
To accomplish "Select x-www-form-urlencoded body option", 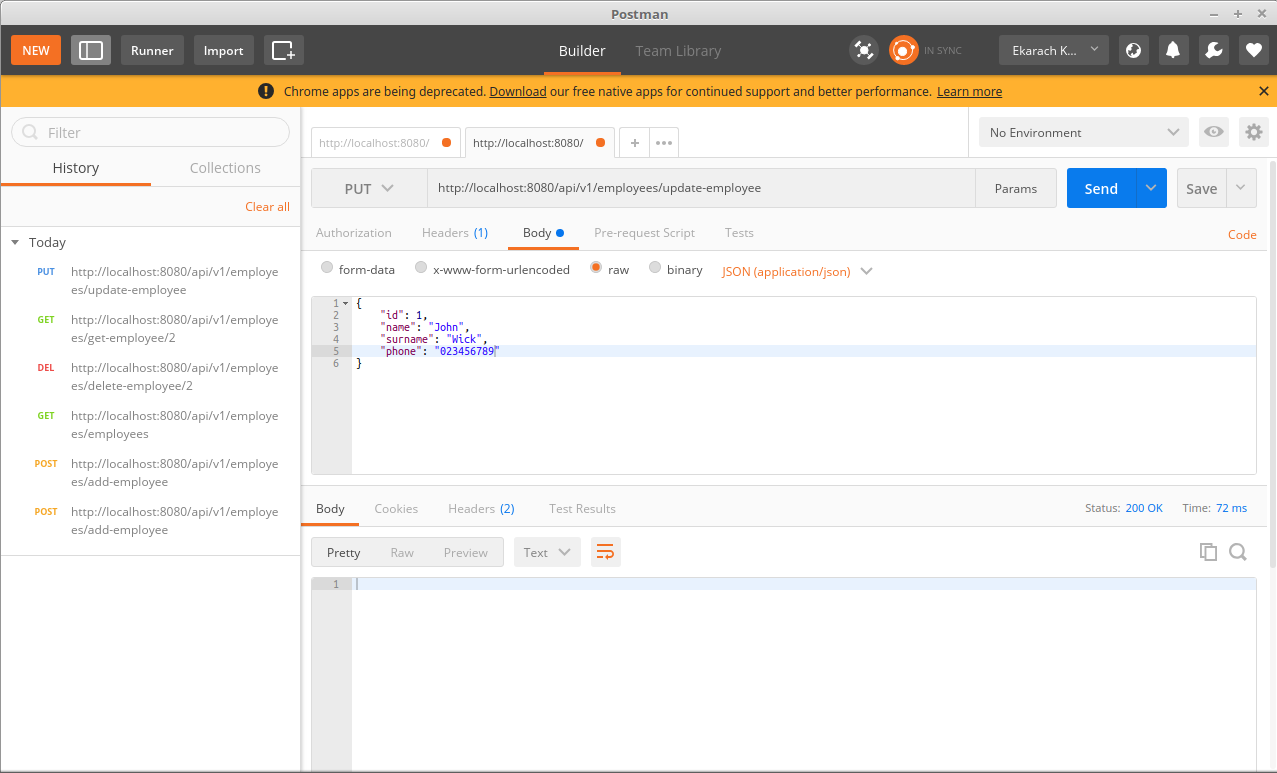I will (421, 268).
